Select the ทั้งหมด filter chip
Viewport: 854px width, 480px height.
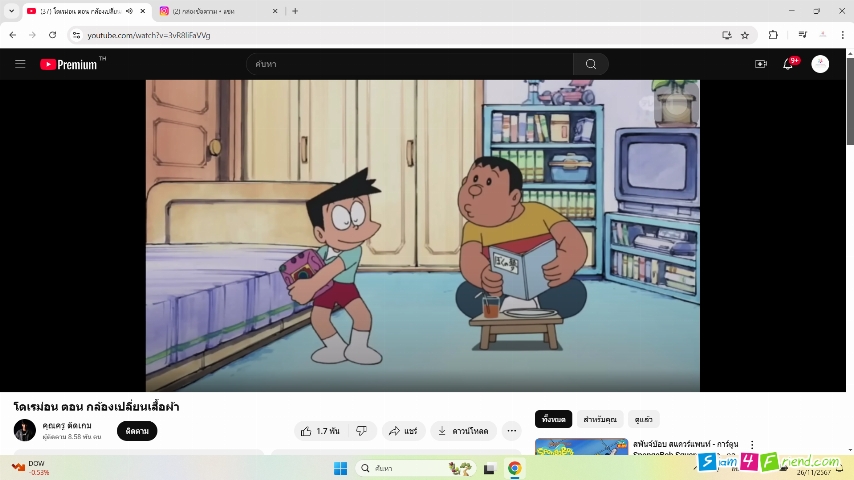(x=553, y=420)
